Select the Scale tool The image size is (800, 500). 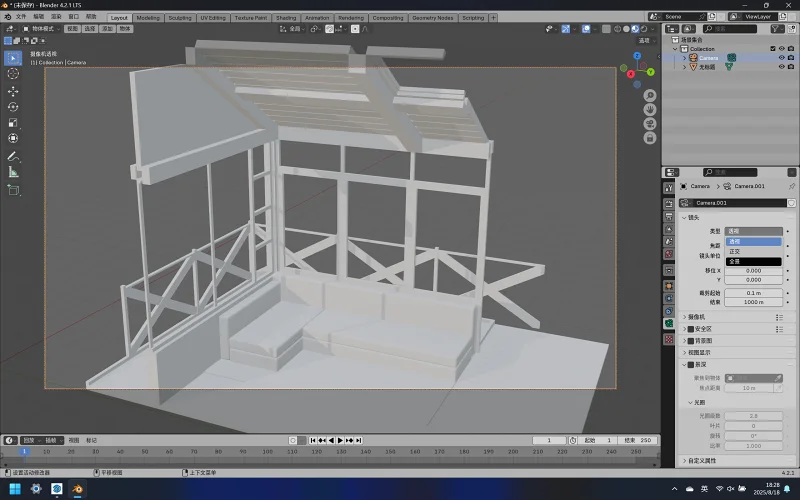(13, 123)
